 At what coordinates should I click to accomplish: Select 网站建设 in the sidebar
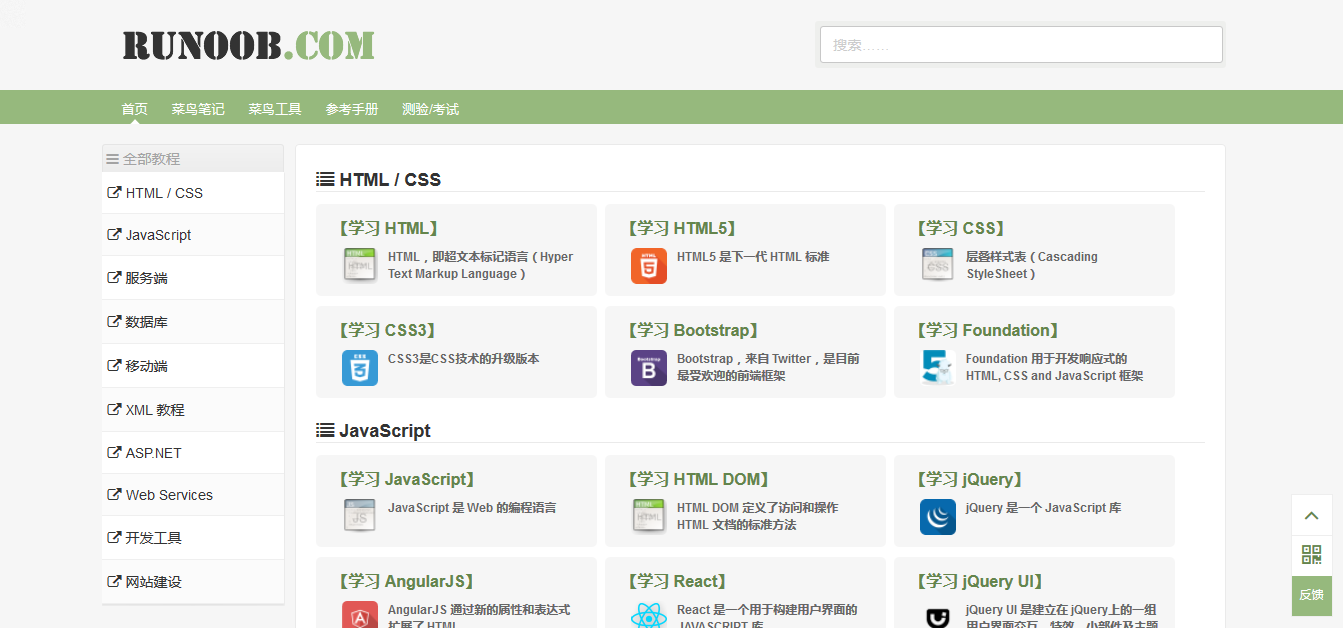tap(193, 582)
